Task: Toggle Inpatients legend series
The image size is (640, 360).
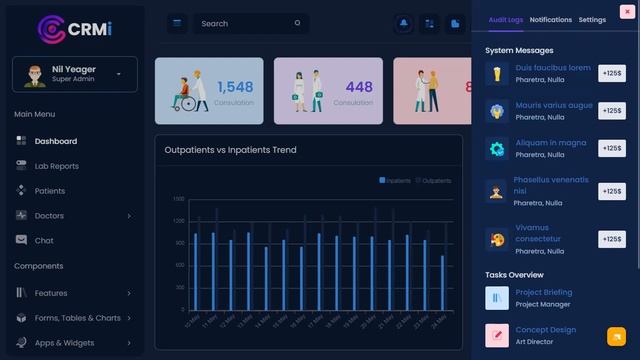Action: click(395, 180)
